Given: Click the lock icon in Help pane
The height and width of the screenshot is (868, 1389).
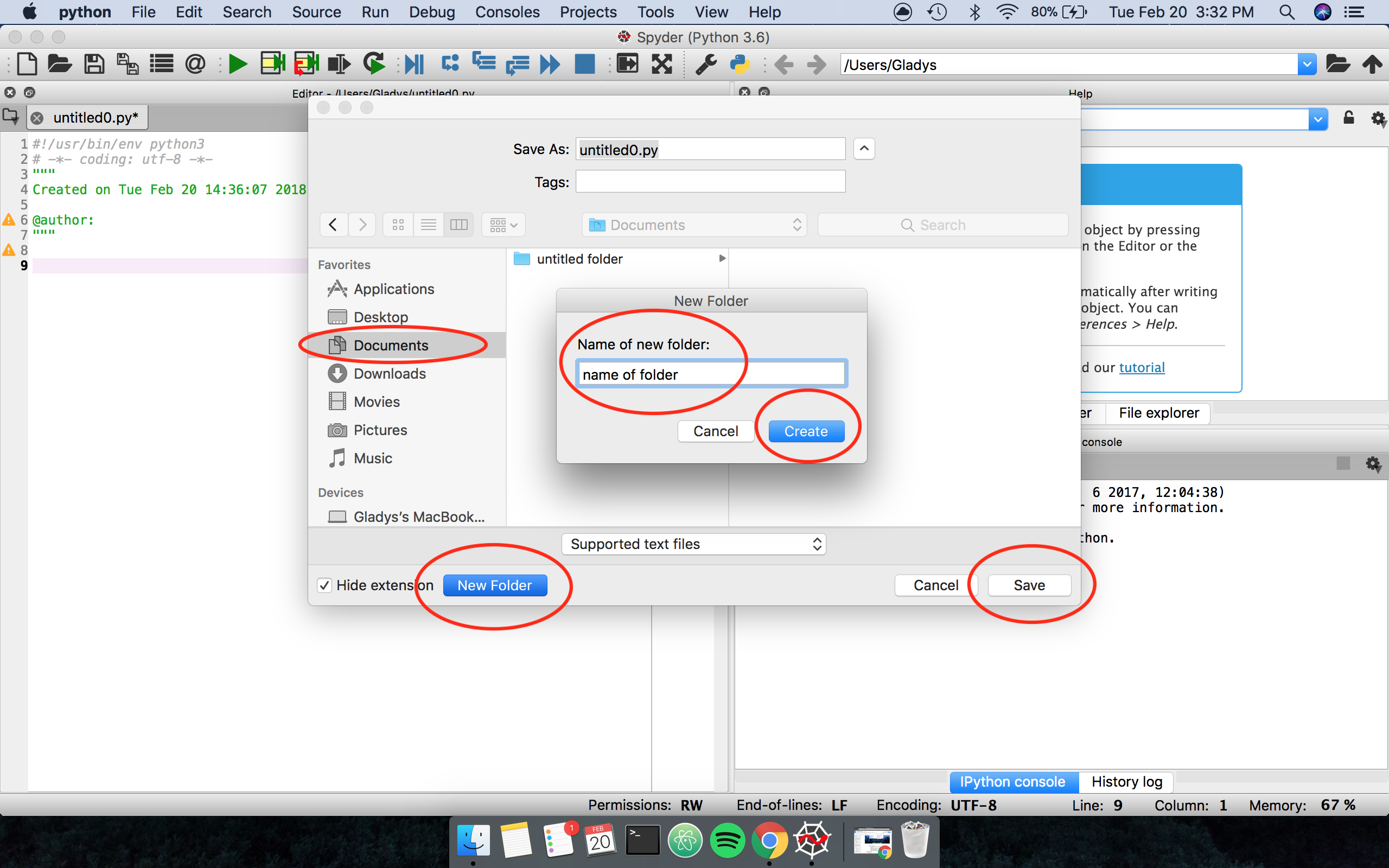Looking at the screenshot, I should click(1349, 118).
